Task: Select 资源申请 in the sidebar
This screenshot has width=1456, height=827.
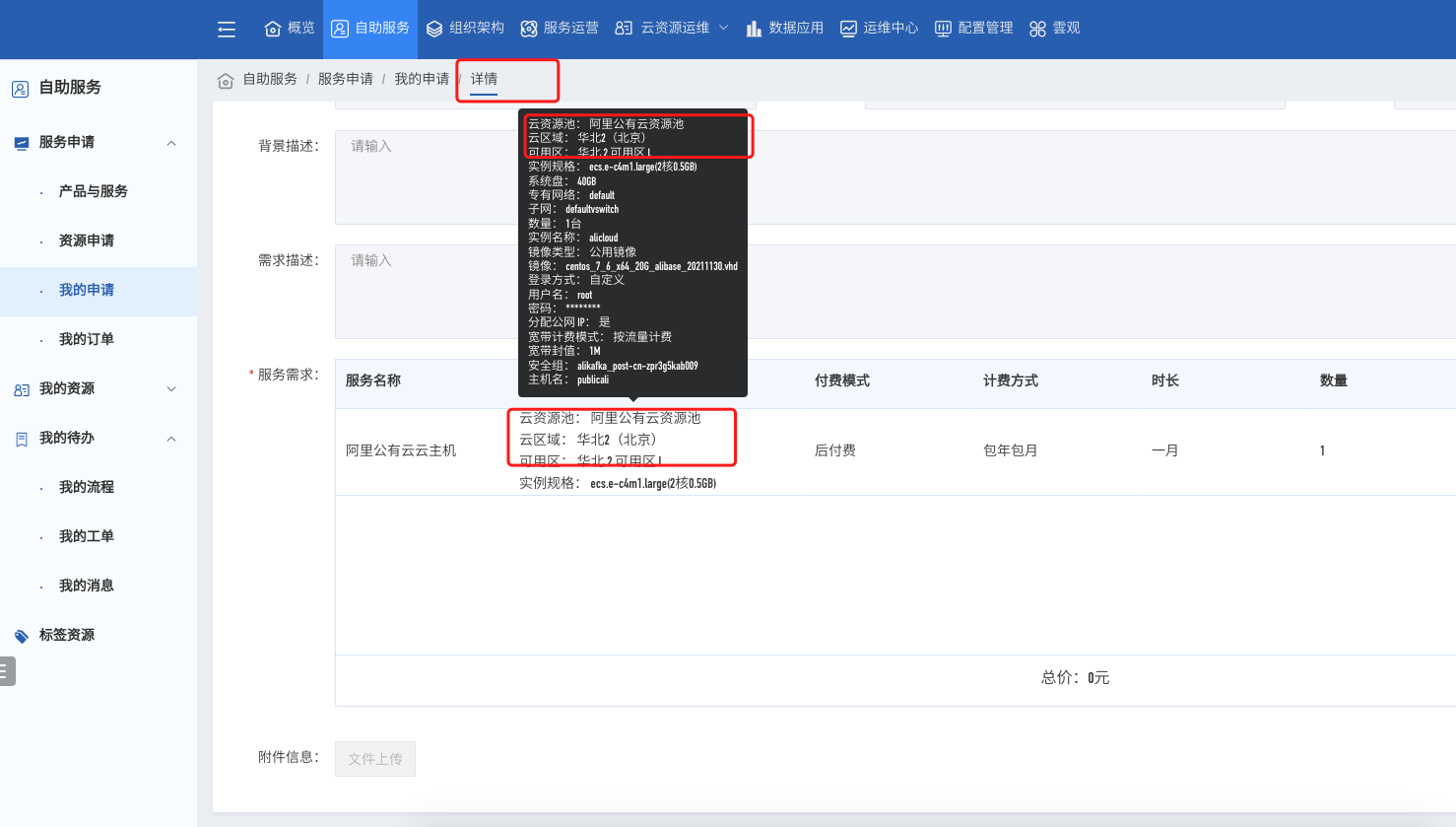Action: (x=87, y=241)
